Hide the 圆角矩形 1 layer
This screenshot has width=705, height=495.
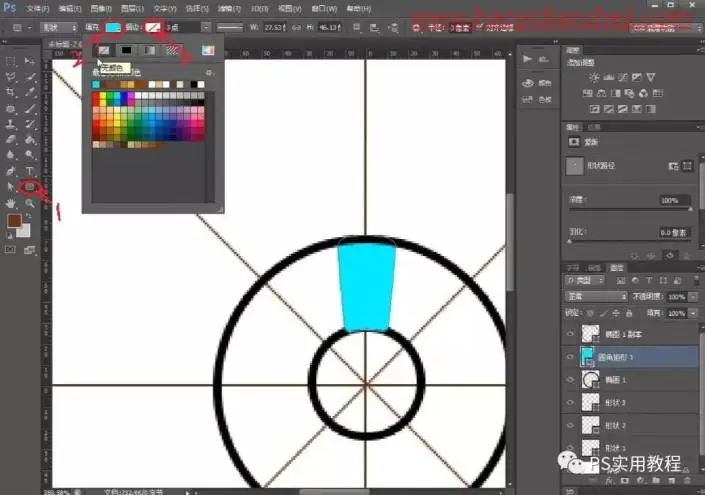(571, 357)
